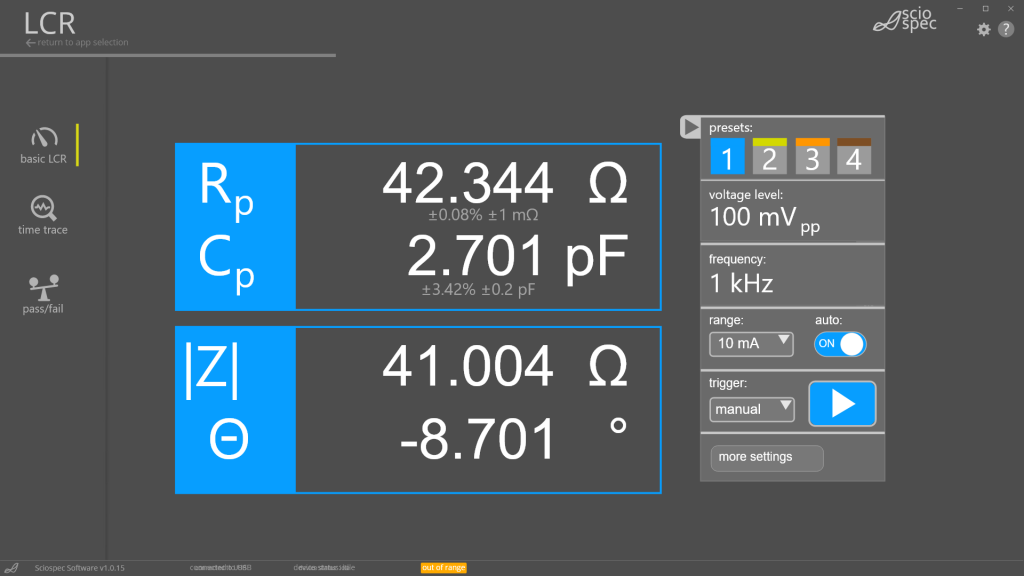Collapse the settings panel with arrow tab
1024x576 pixels.
pos(690,127)
